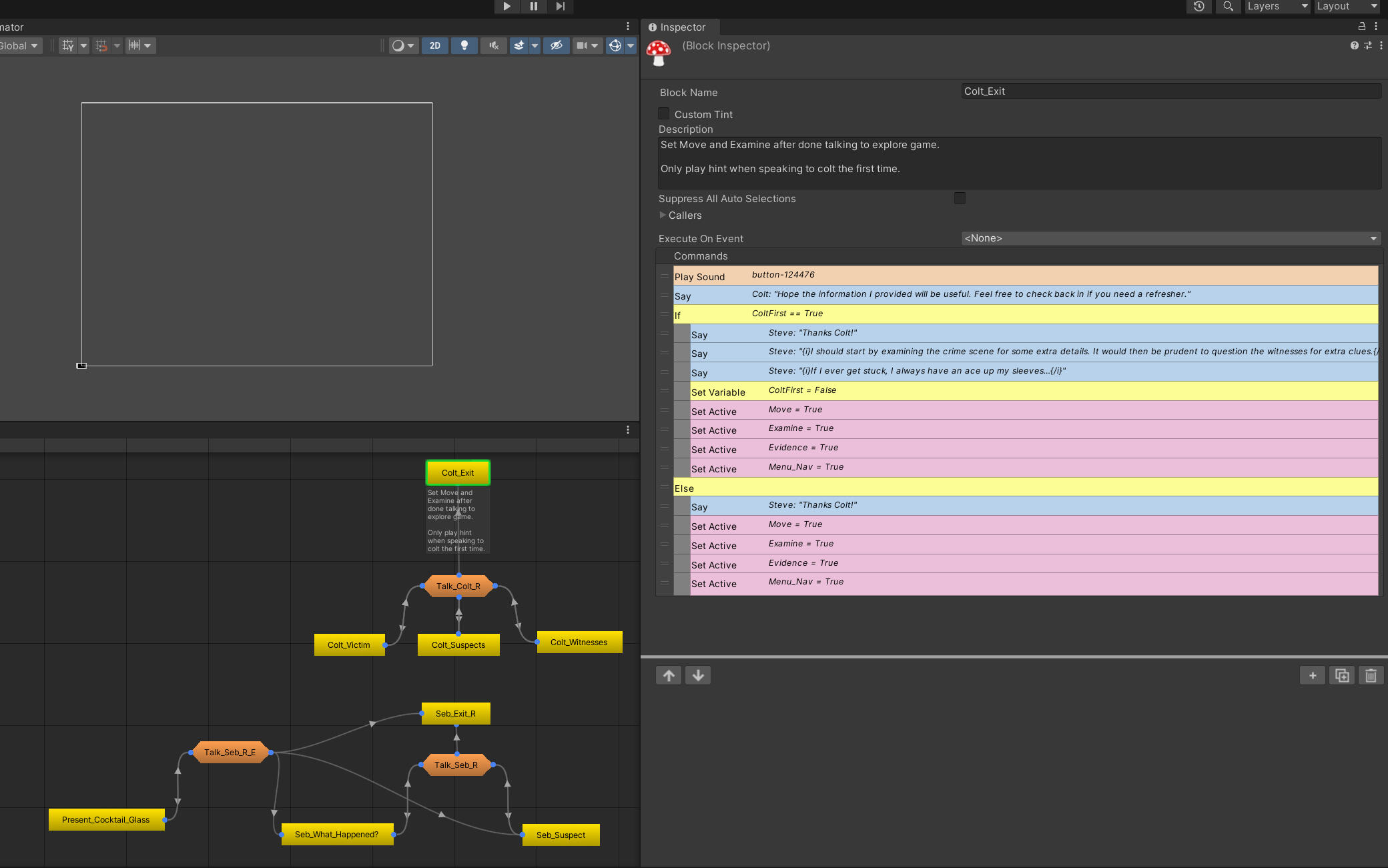Expand the Callers foldout

click(x=663, y=215)
